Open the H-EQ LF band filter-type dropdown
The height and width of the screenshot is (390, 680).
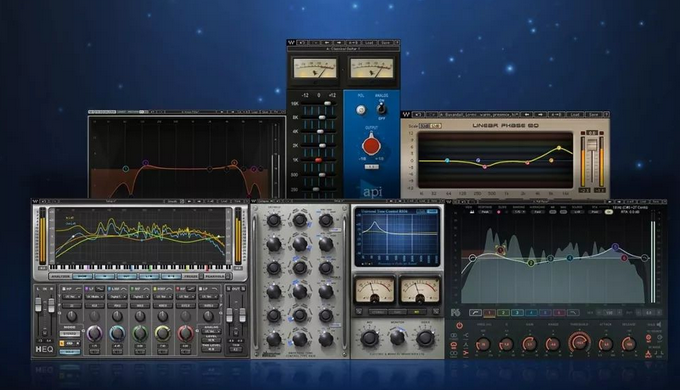[95, 297]
